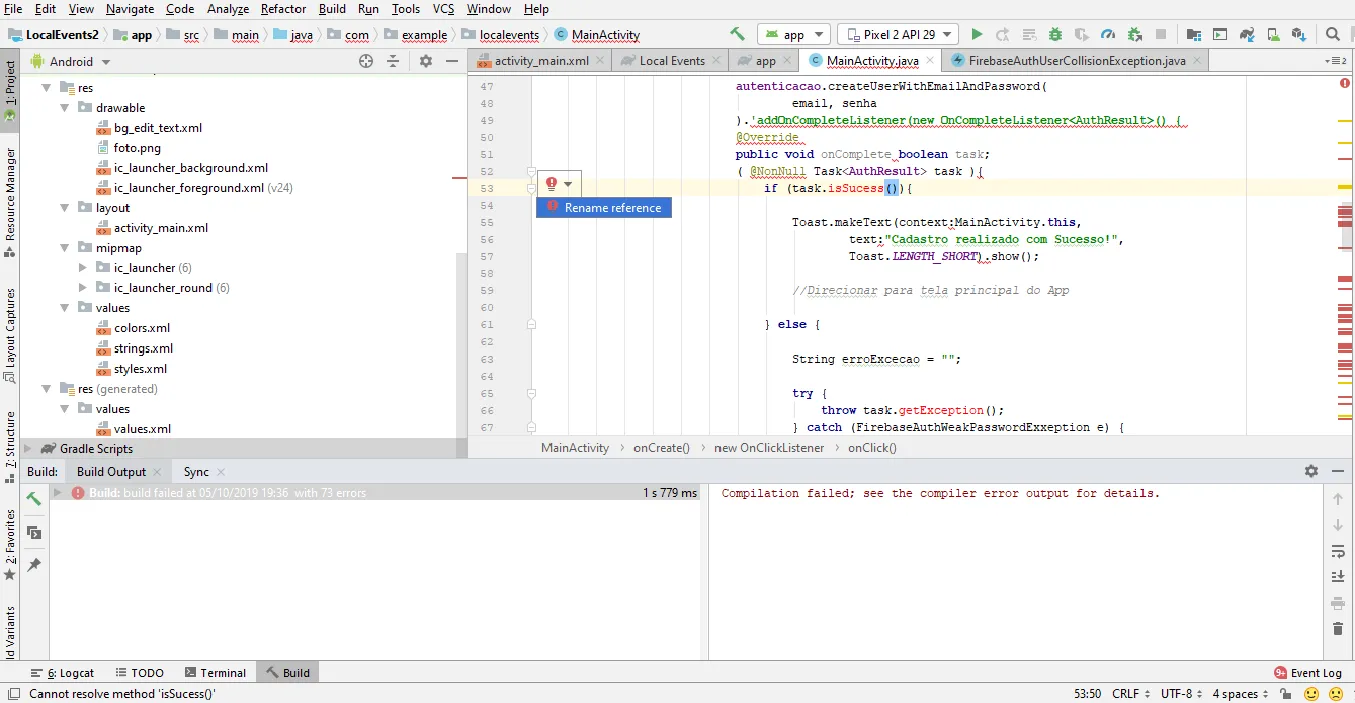This screenshot has width=1355, height=703.
Task: Choose Rename reference quick fix
Action: [x=612, y=208]
